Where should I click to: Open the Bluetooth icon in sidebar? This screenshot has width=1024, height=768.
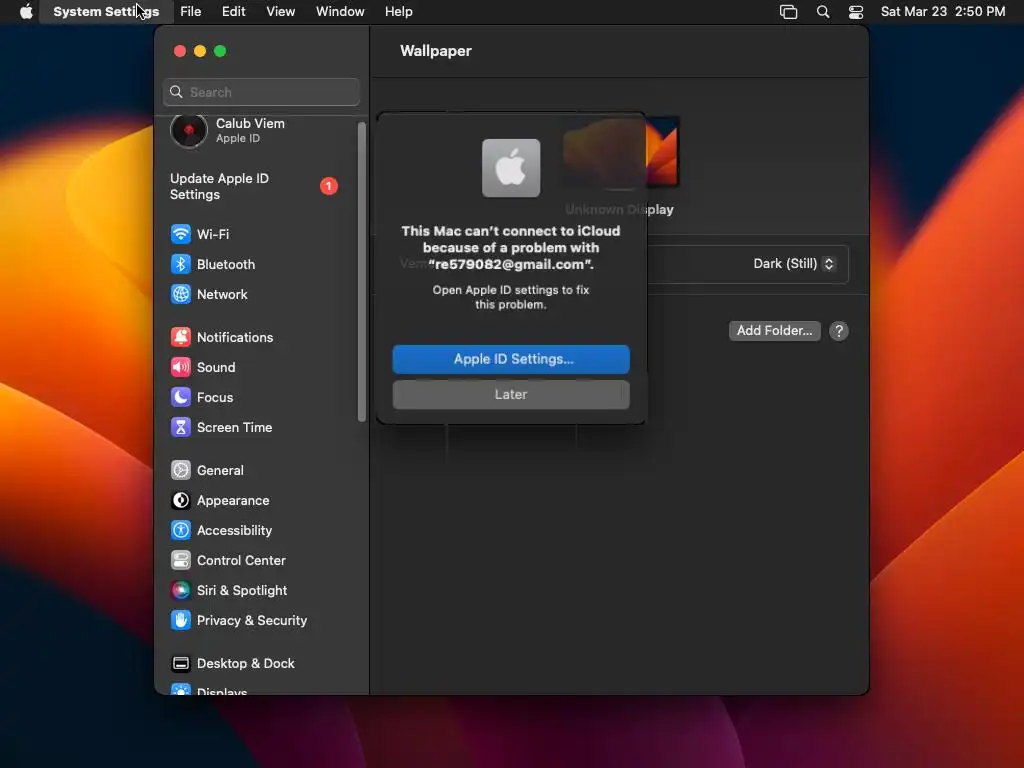[181, 264]
